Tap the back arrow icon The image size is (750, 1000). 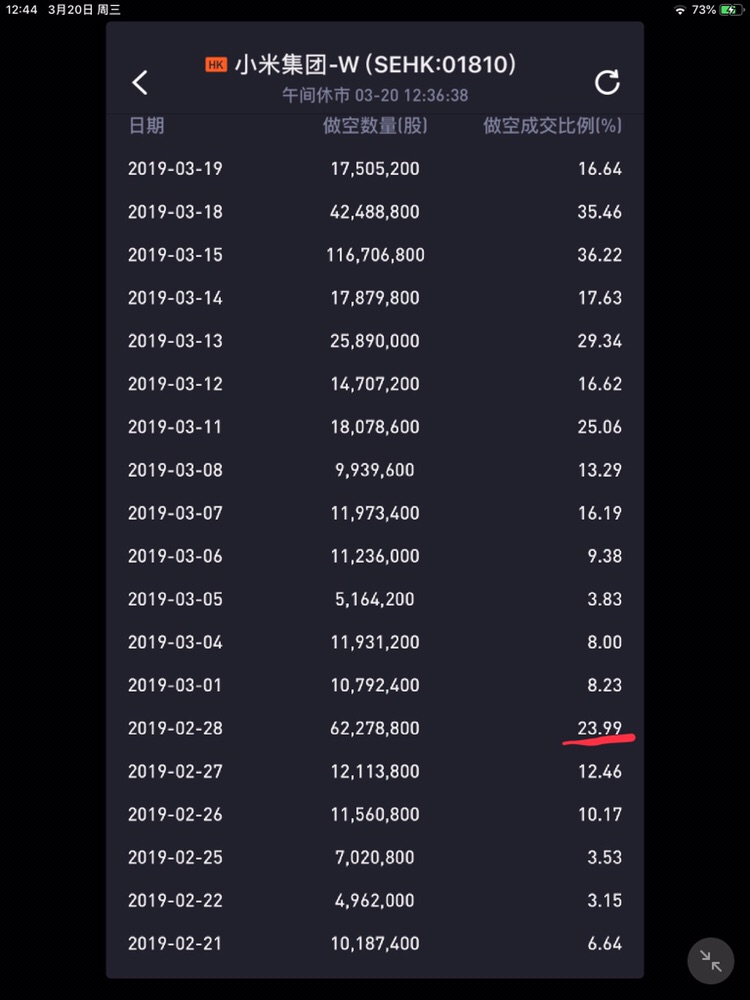pos(140,82)
